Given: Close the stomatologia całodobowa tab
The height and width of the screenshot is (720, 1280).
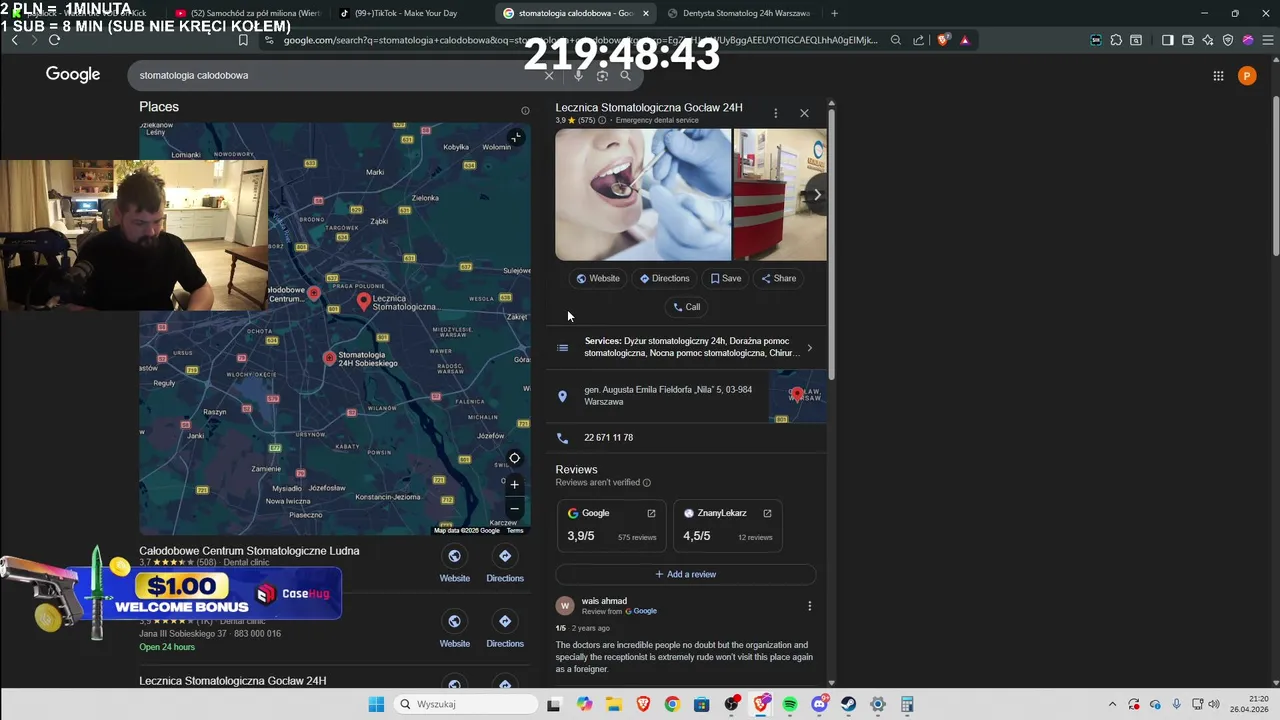Looking at the screenshot, I should 646,13.
